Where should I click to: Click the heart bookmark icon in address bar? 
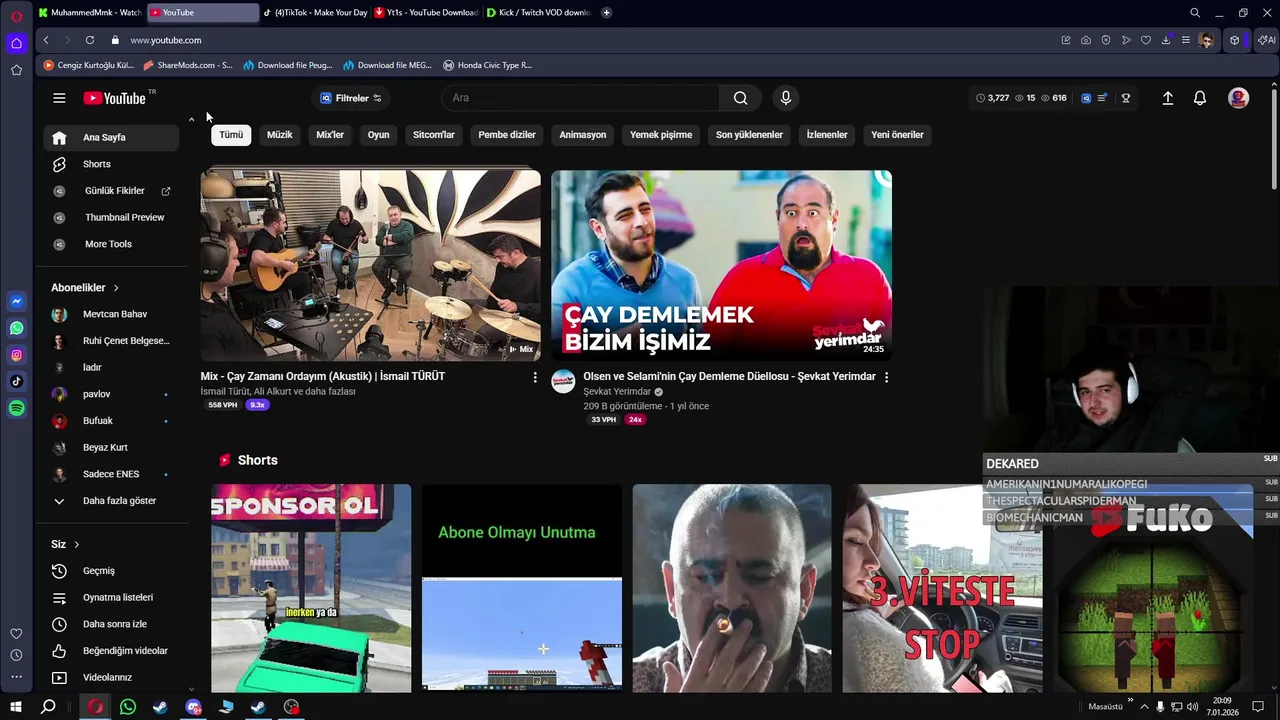click(x=1146, y=40)
